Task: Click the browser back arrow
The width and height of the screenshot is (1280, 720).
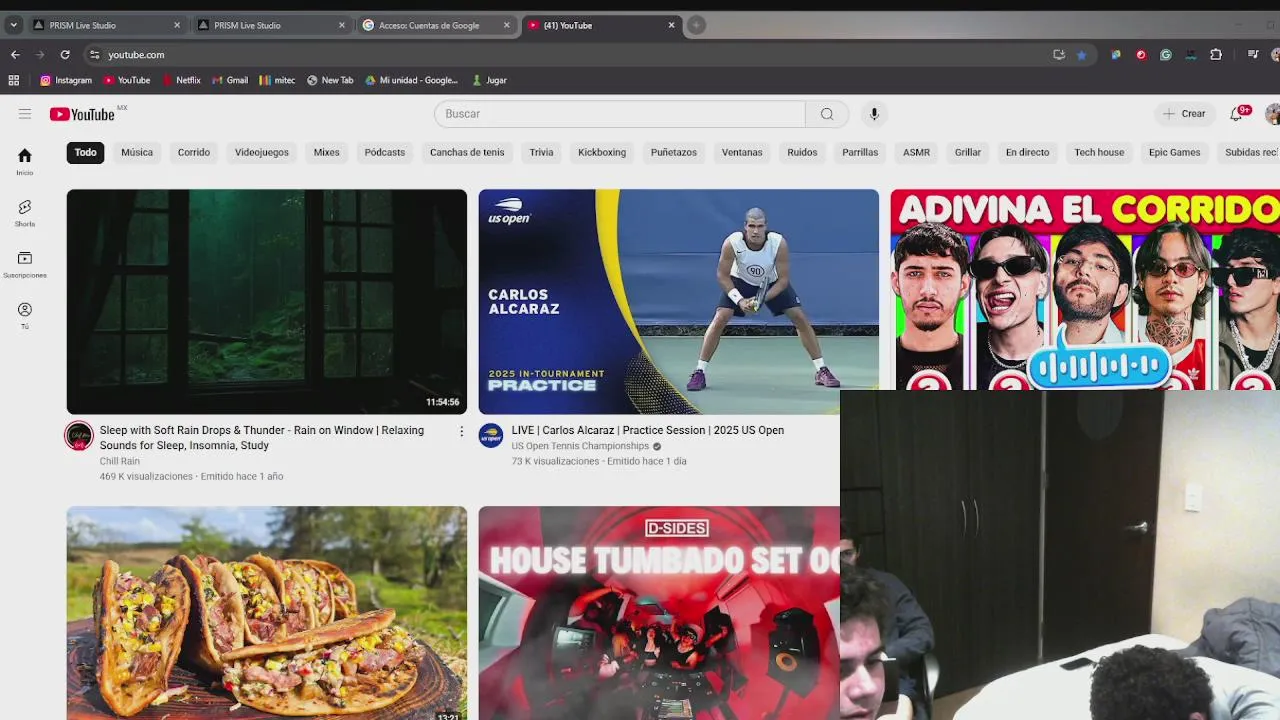Action: coord(15,55)
